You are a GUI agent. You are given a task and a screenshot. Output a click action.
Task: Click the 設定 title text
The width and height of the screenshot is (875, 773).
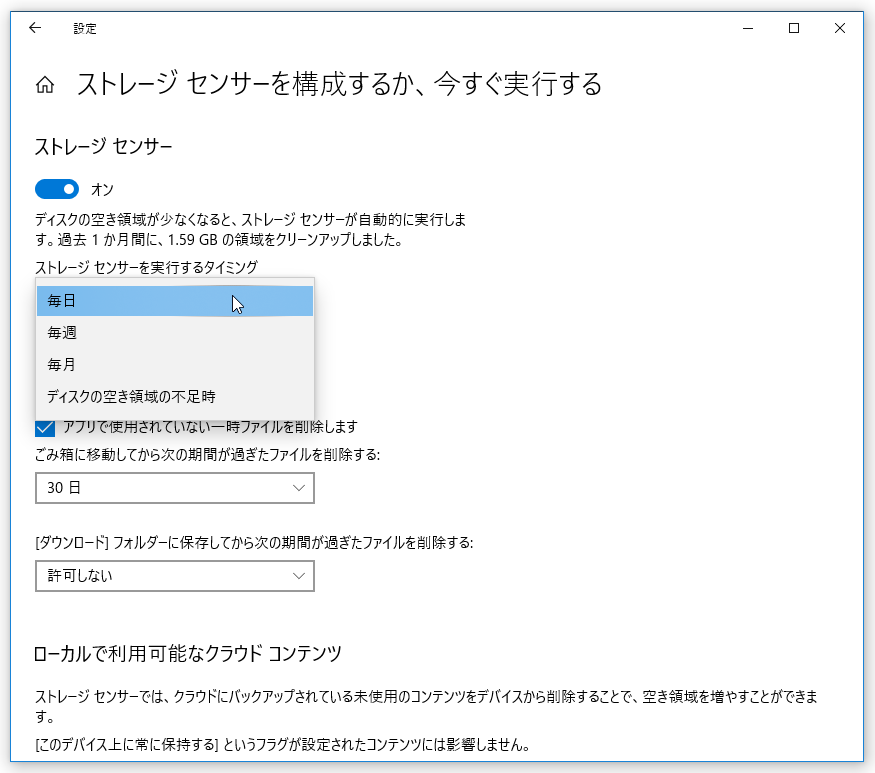(x=85, y=28)
